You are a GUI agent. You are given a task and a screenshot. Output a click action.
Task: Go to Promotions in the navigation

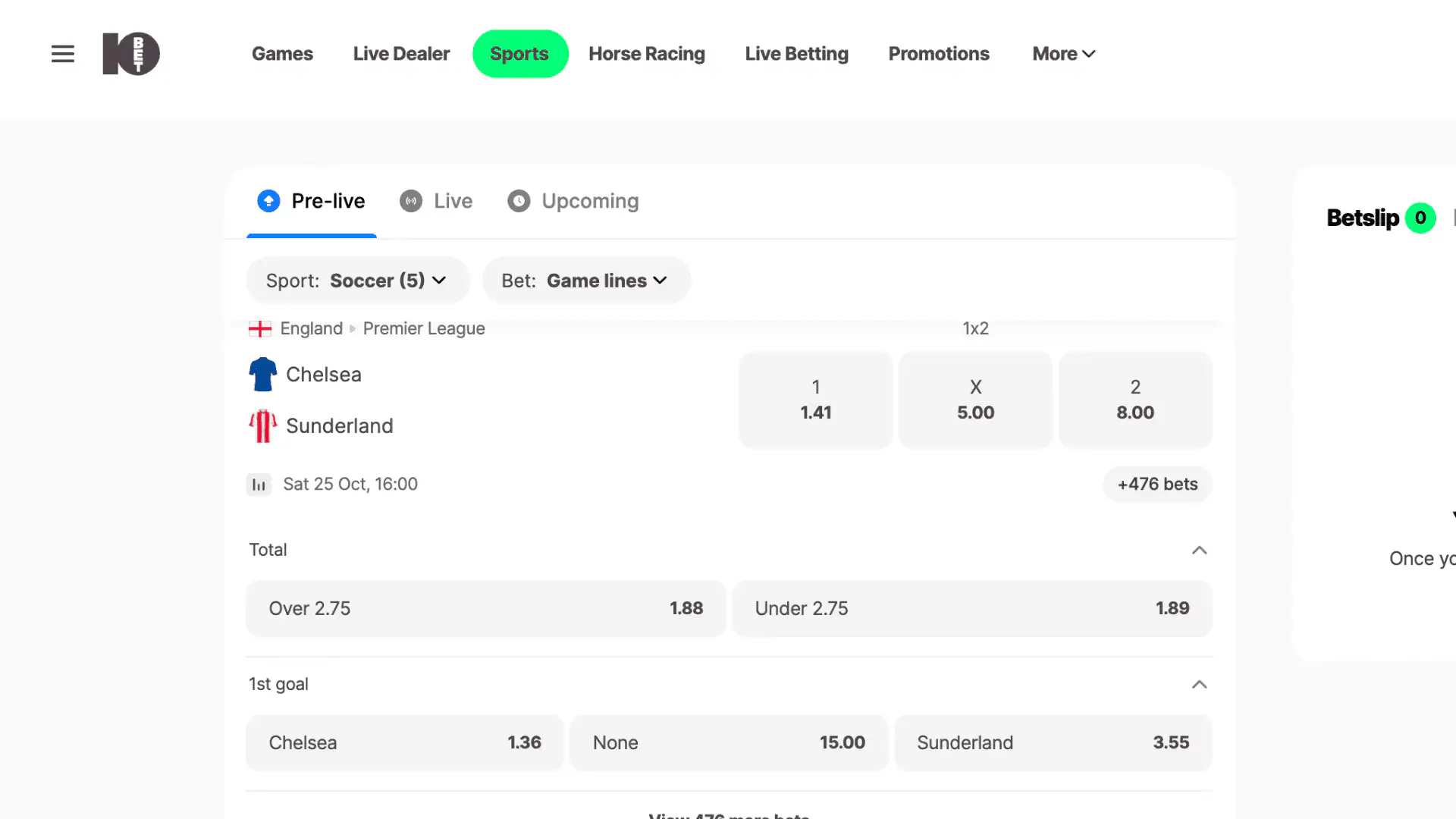939,53
